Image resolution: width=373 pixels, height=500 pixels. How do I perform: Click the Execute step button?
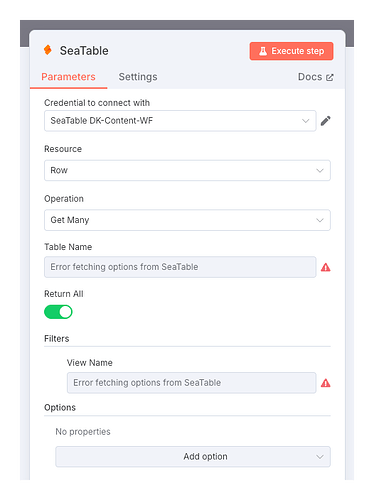click(x=291, y=51)
